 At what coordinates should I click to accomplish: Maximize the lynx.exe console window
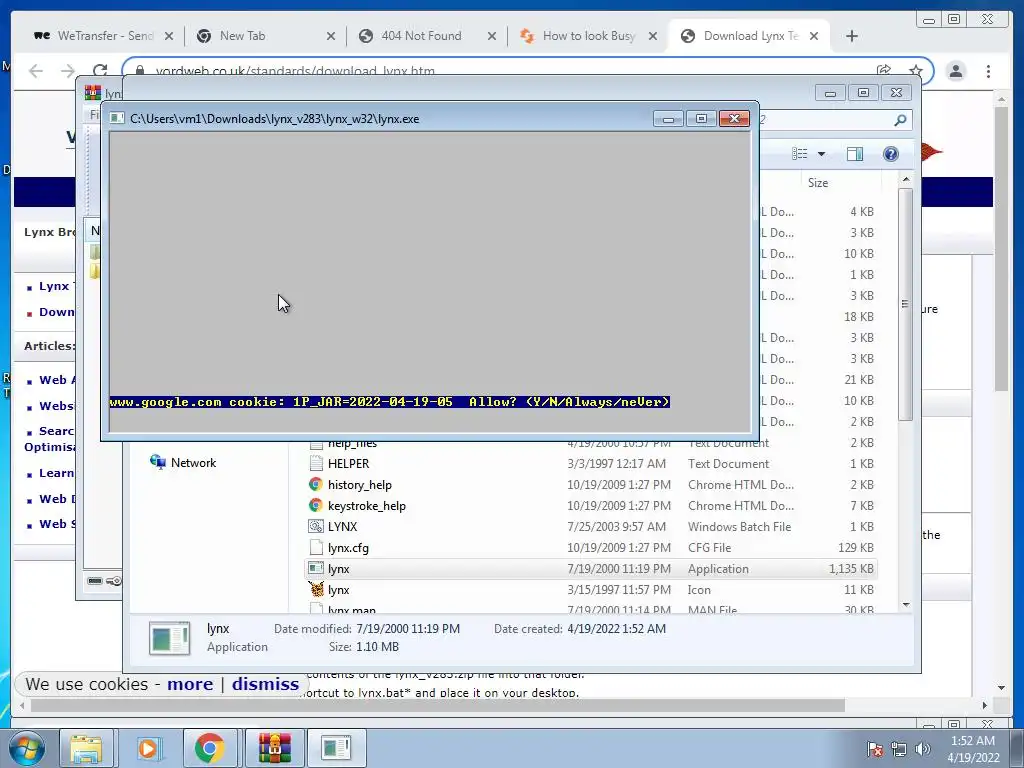(x=701, y=119)
